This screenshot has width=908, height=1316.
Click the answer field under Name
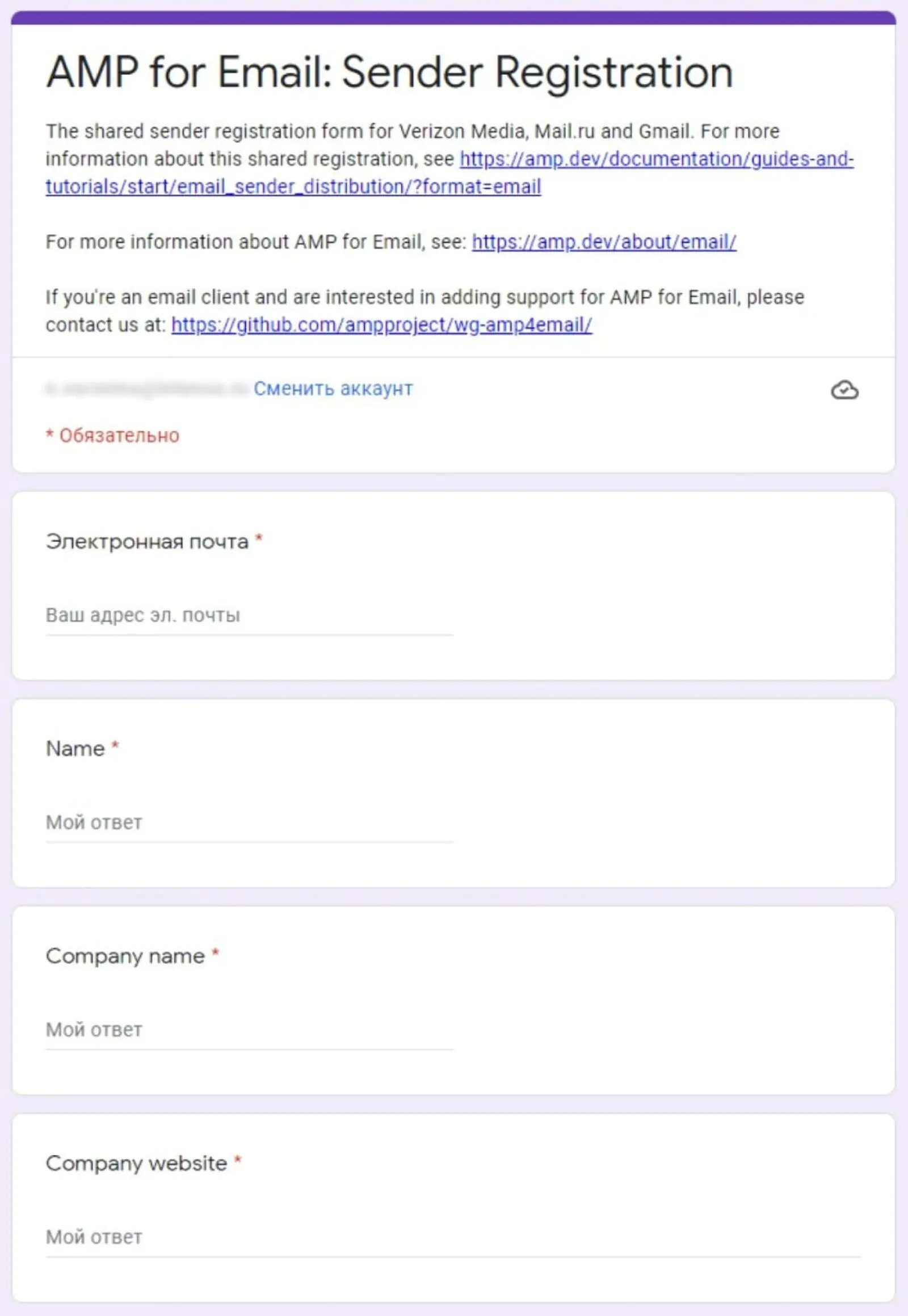pos(249,824)
